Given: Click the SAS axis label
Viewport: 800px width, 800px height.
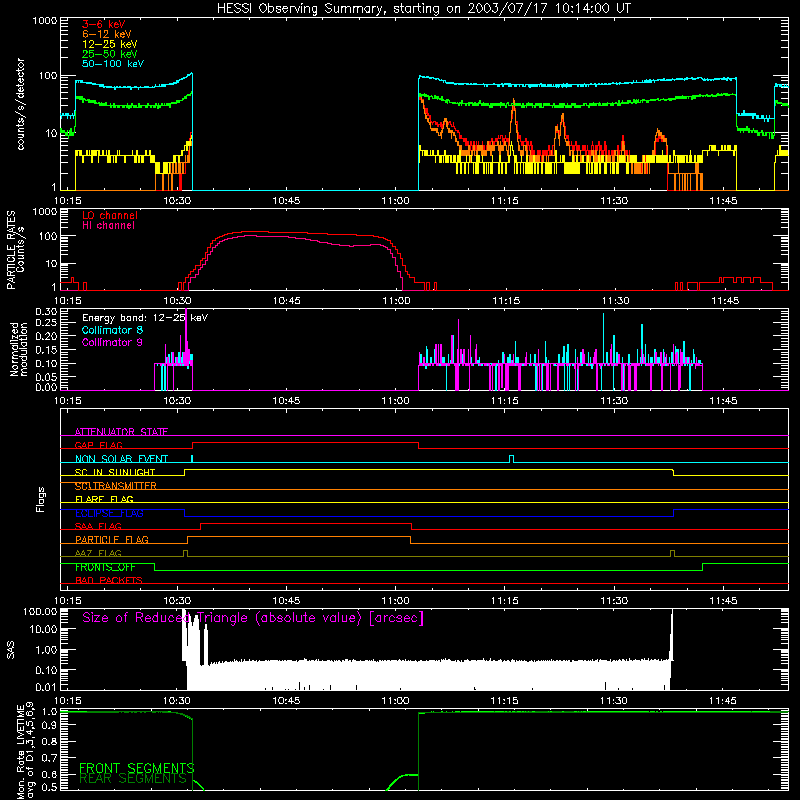Looking at the screenshot, I should coord(11,650).
